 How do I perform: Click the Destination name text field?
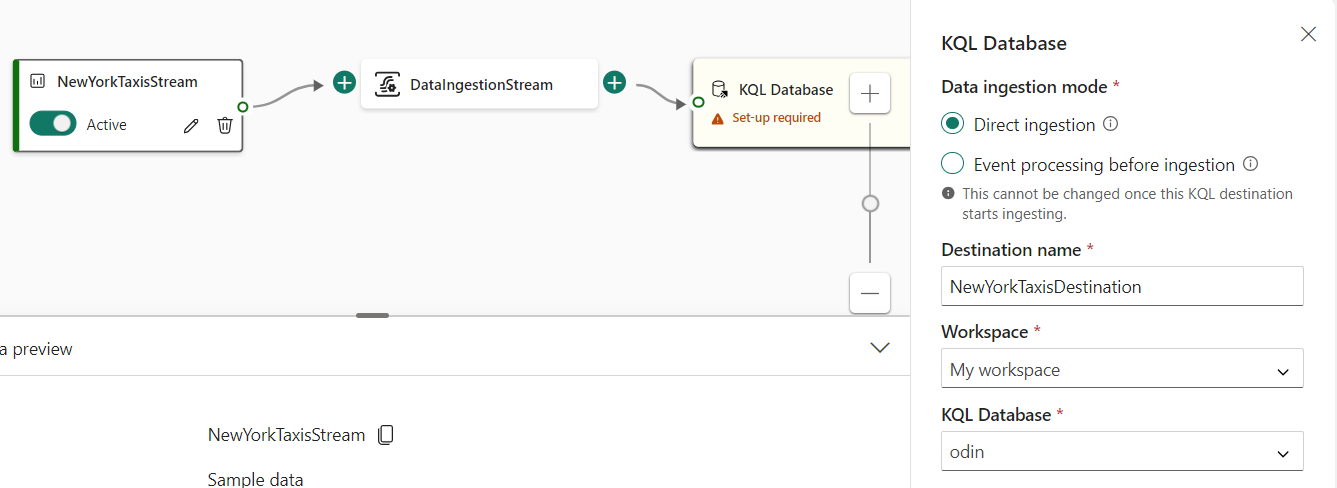(1122, 286)
